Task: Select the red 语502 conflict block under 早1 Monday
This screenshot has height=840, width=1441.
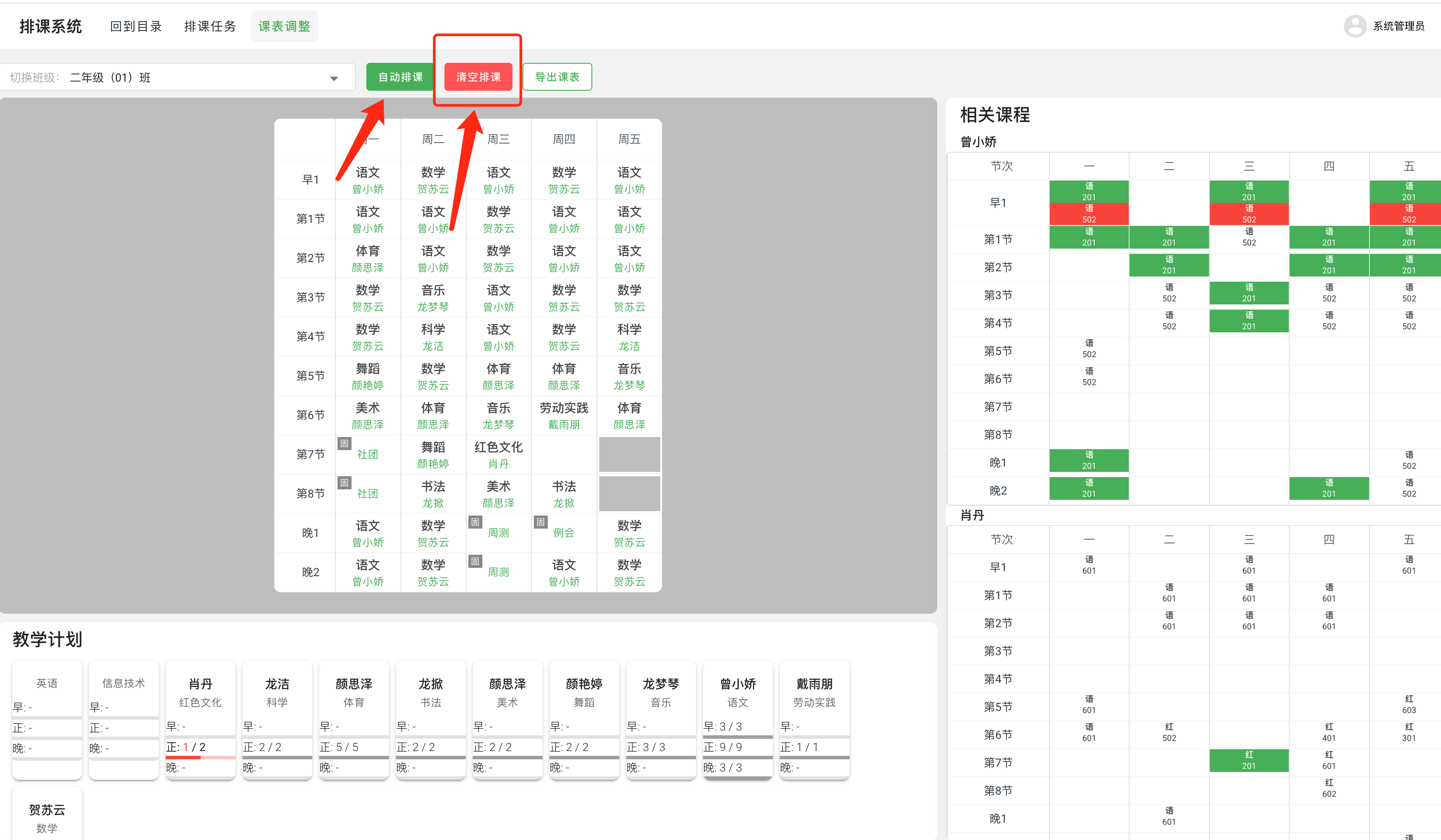Action: click(x=1089, y=214)
